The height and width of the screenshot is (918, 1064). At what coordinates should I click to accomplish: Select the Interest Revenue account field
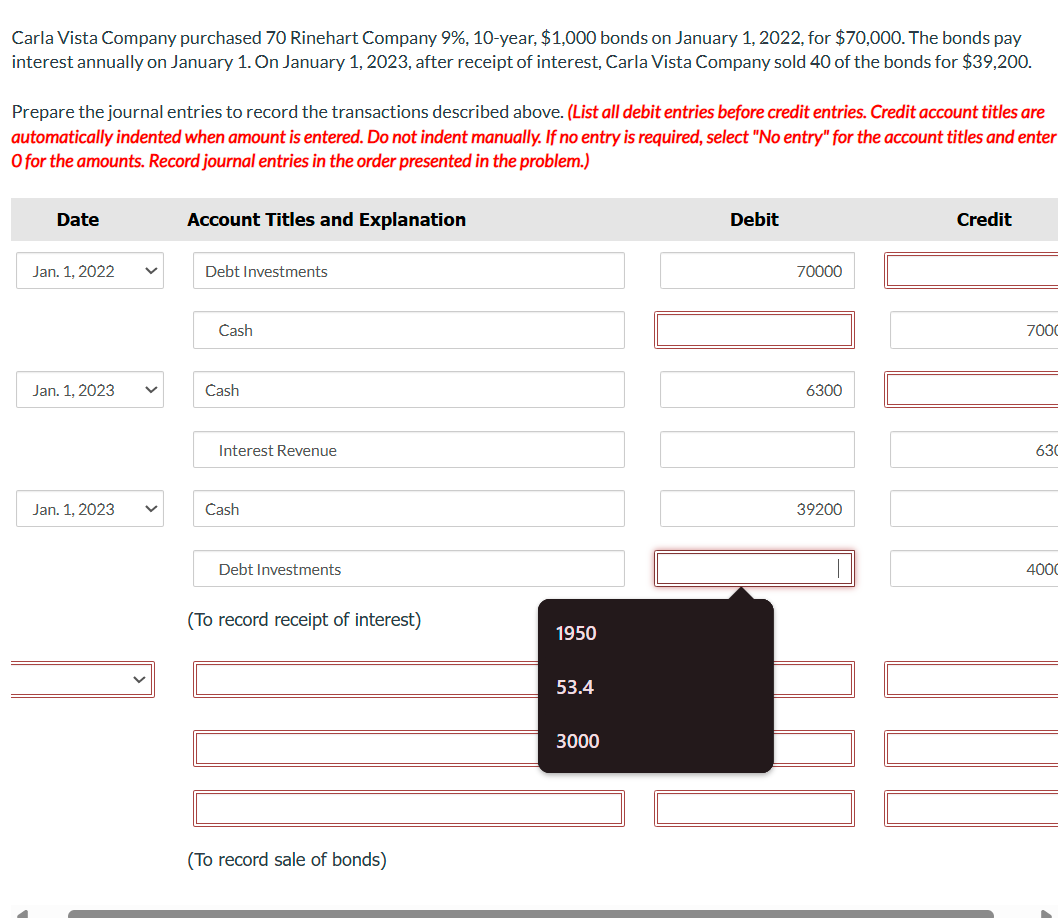point(408,449)
